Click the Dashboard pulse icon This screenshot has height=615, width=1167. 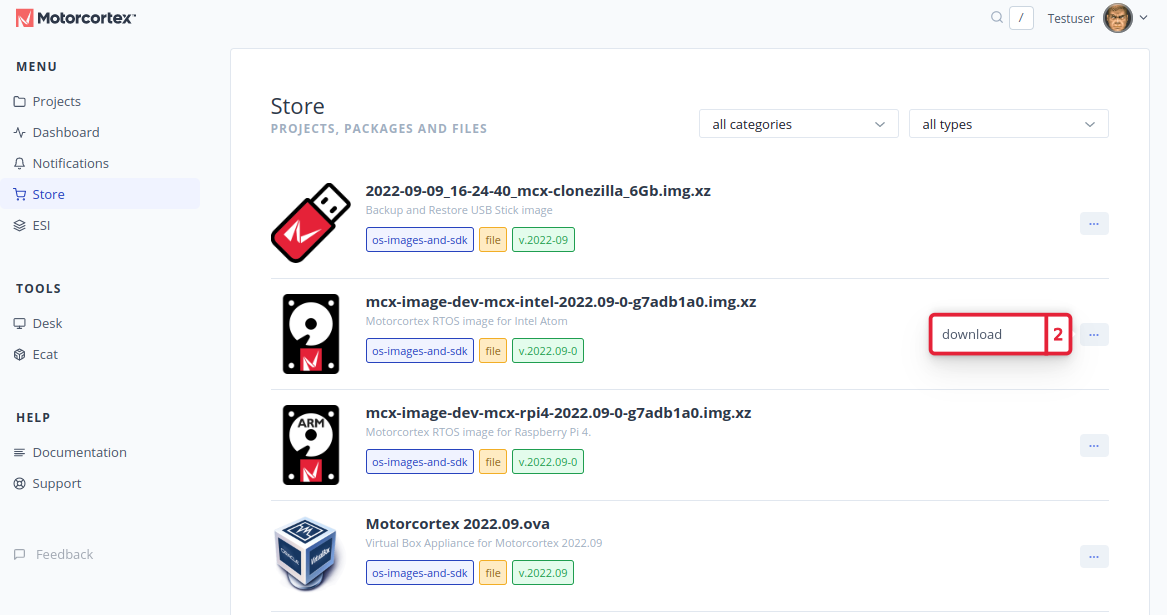click(19, 133)
